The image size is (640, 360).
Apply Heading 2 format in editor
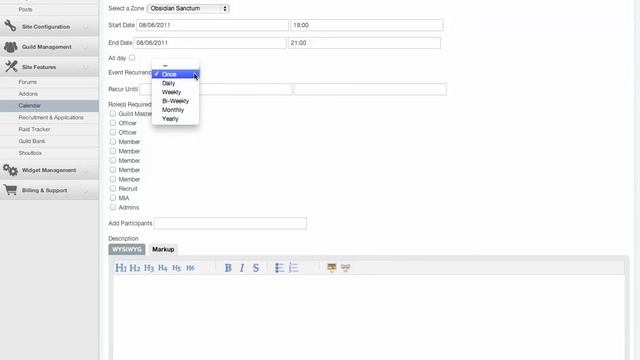[135, 268]
